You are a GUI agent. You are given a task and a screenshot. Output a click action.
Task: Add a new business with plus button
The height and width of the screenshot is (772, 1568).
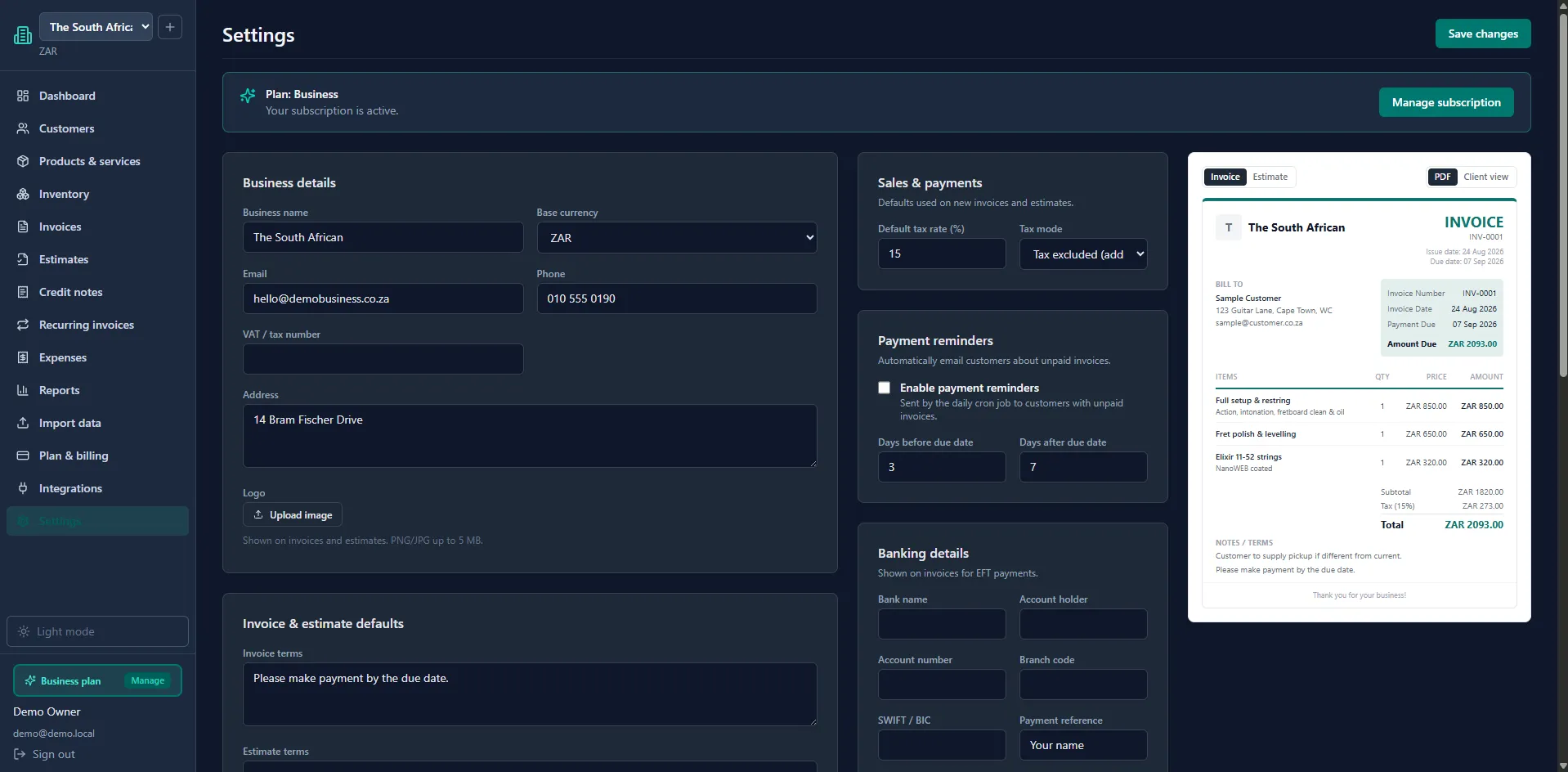click(x=170, y=27)
